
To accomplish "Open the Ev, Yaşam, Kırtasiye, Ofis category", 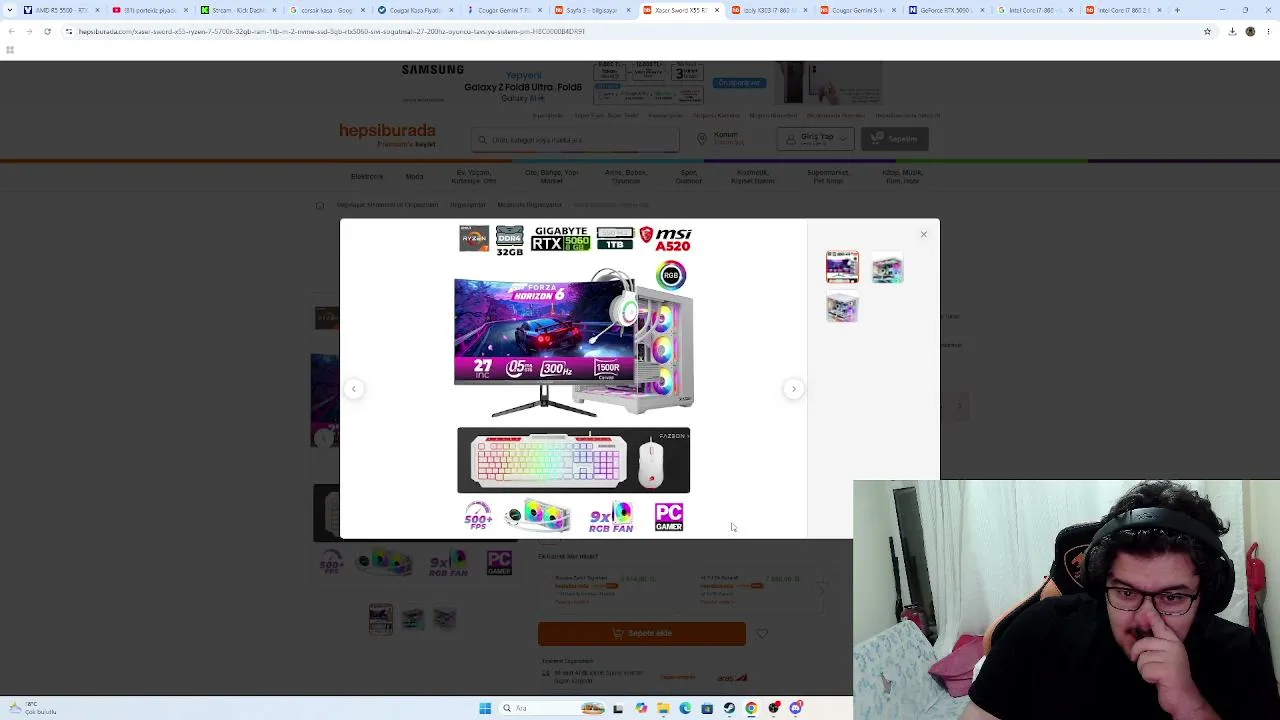I will pos(474,177).
